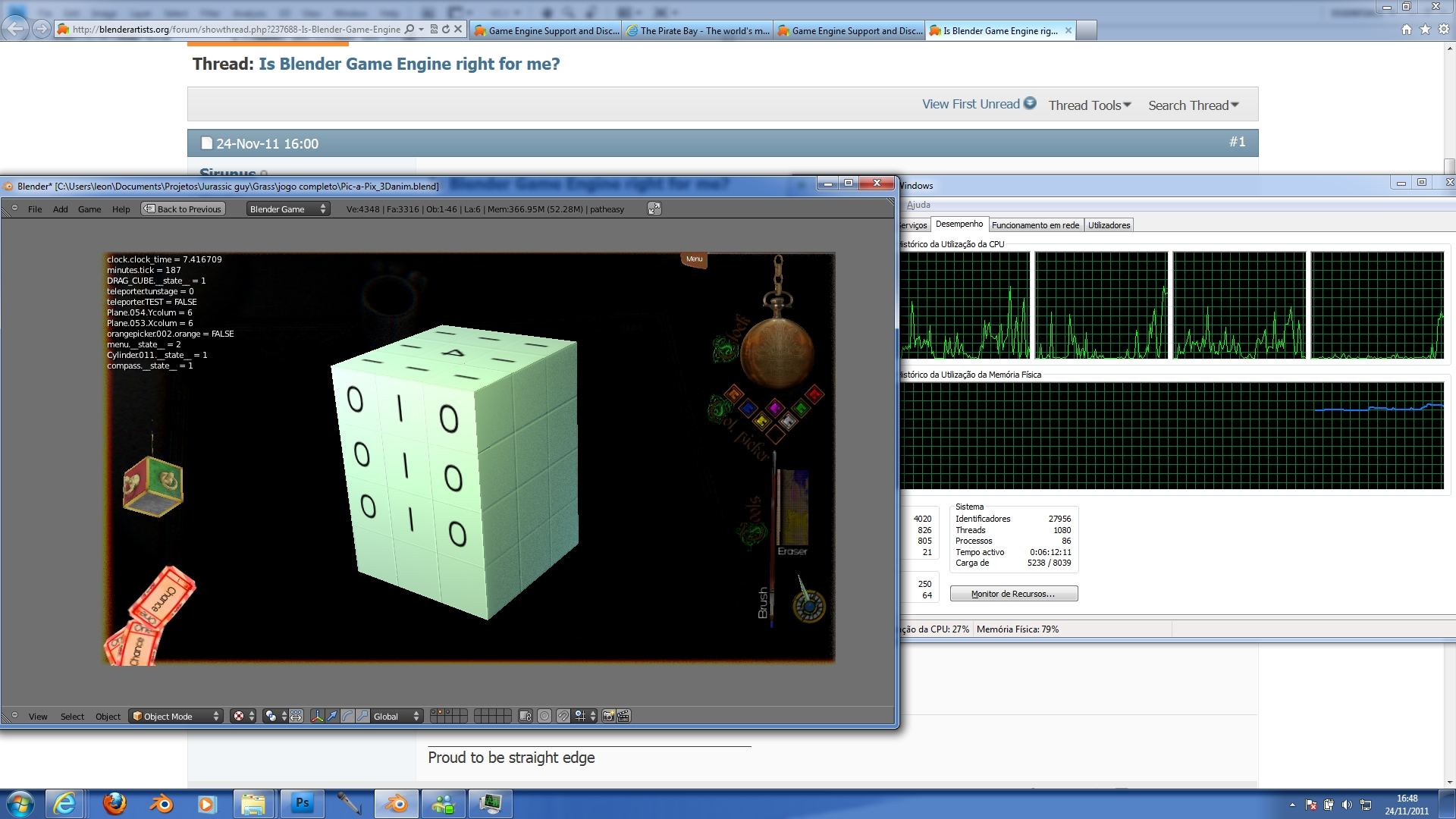Open the snap element type selector

tap(585, 716)
